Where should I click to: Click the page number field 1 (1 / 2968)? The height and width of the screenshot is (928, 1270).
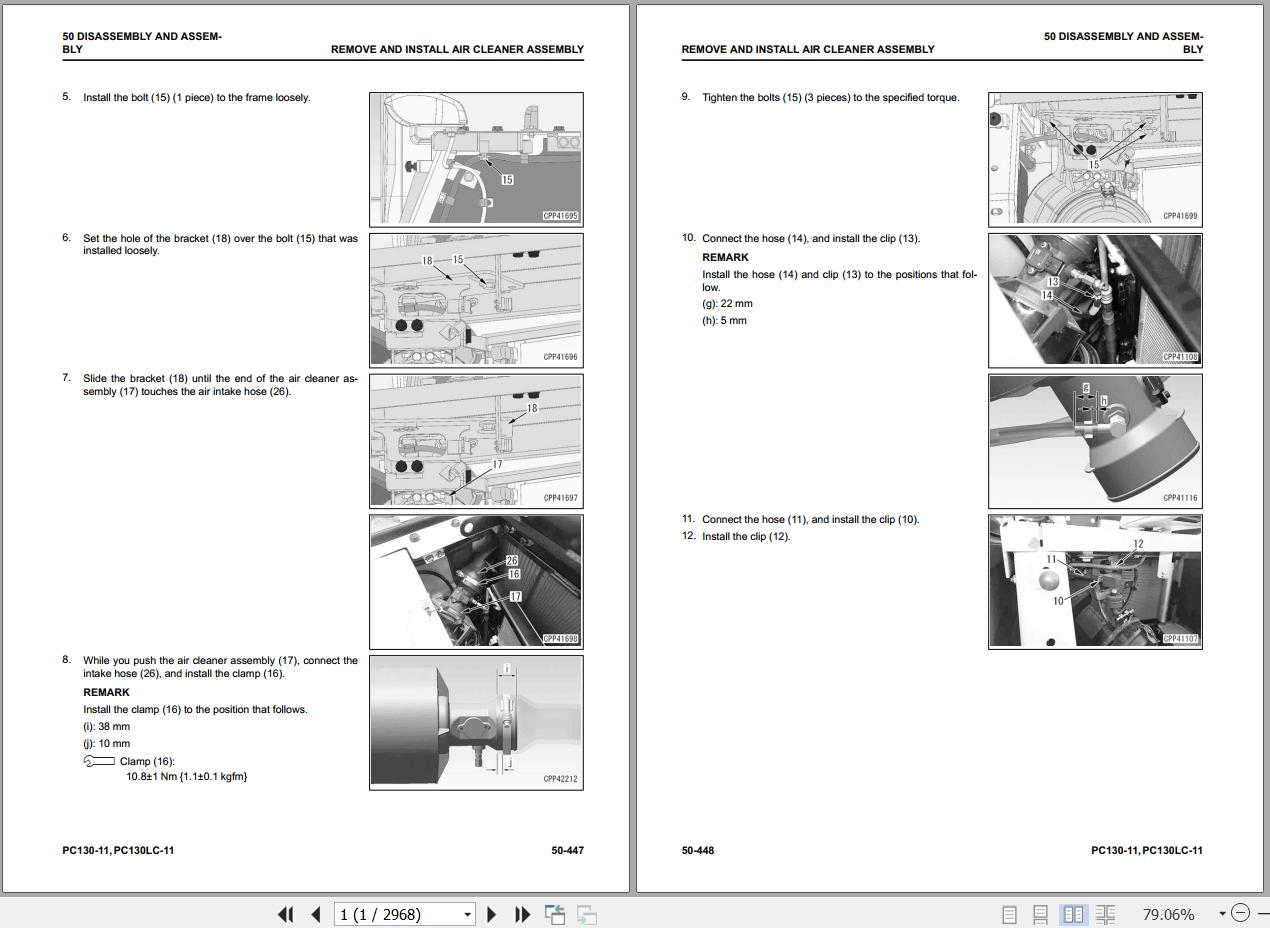tap(396, 914)
